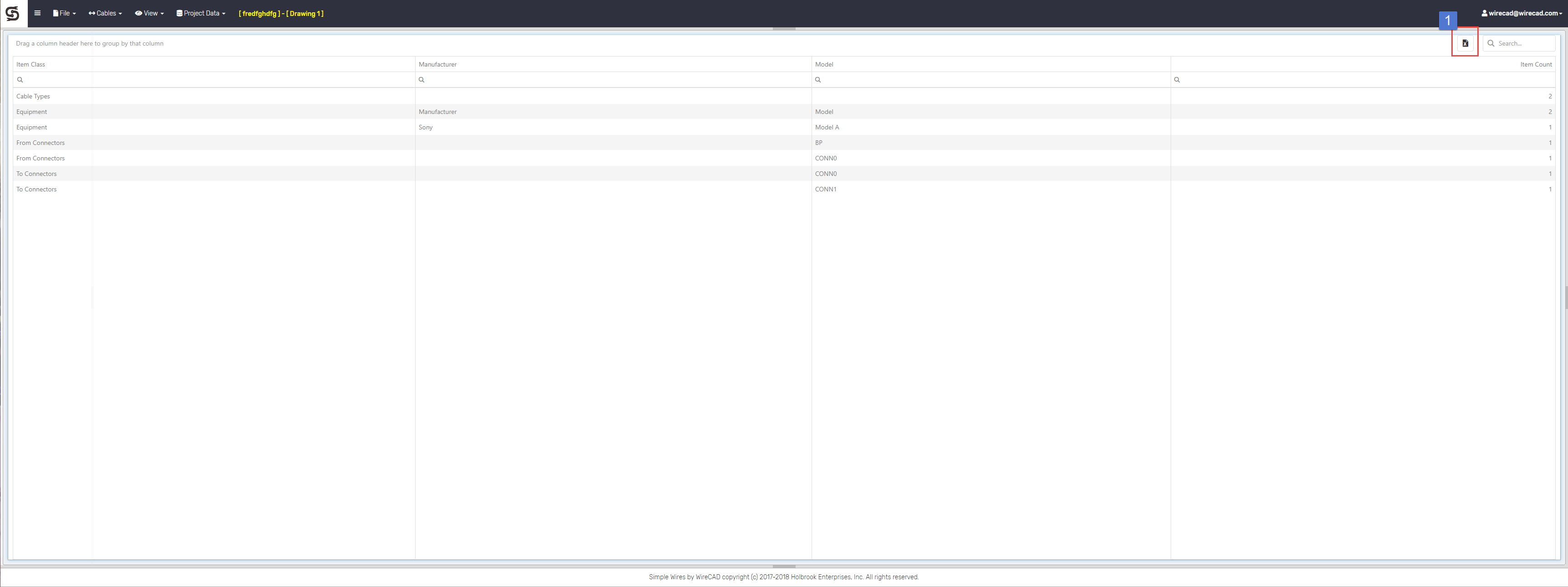Open the hamburger menu icon
1568x587 pixels.
(x=37, y=13)
